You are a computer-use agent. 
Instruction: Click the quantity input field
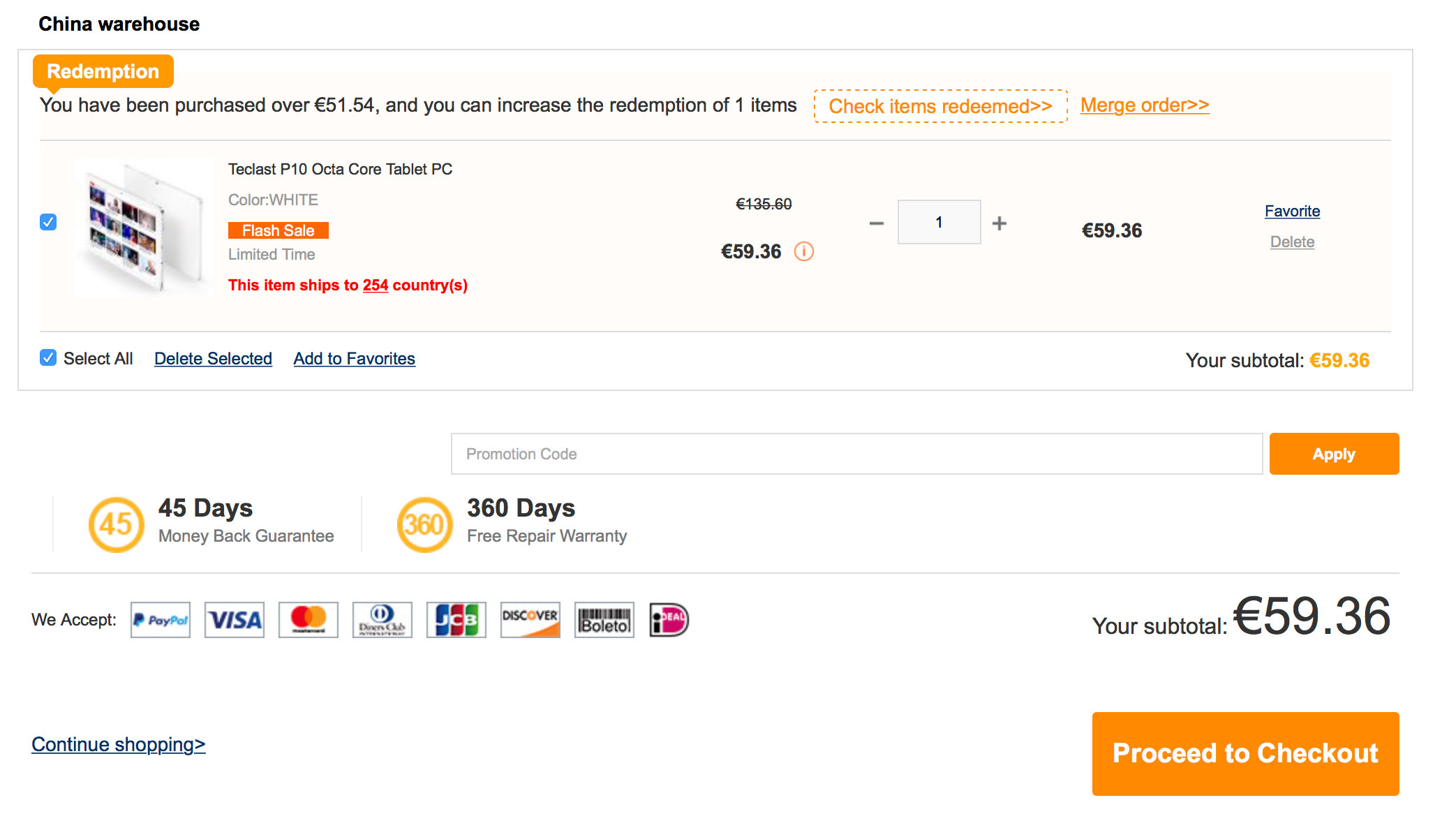[x=939, y=222]
